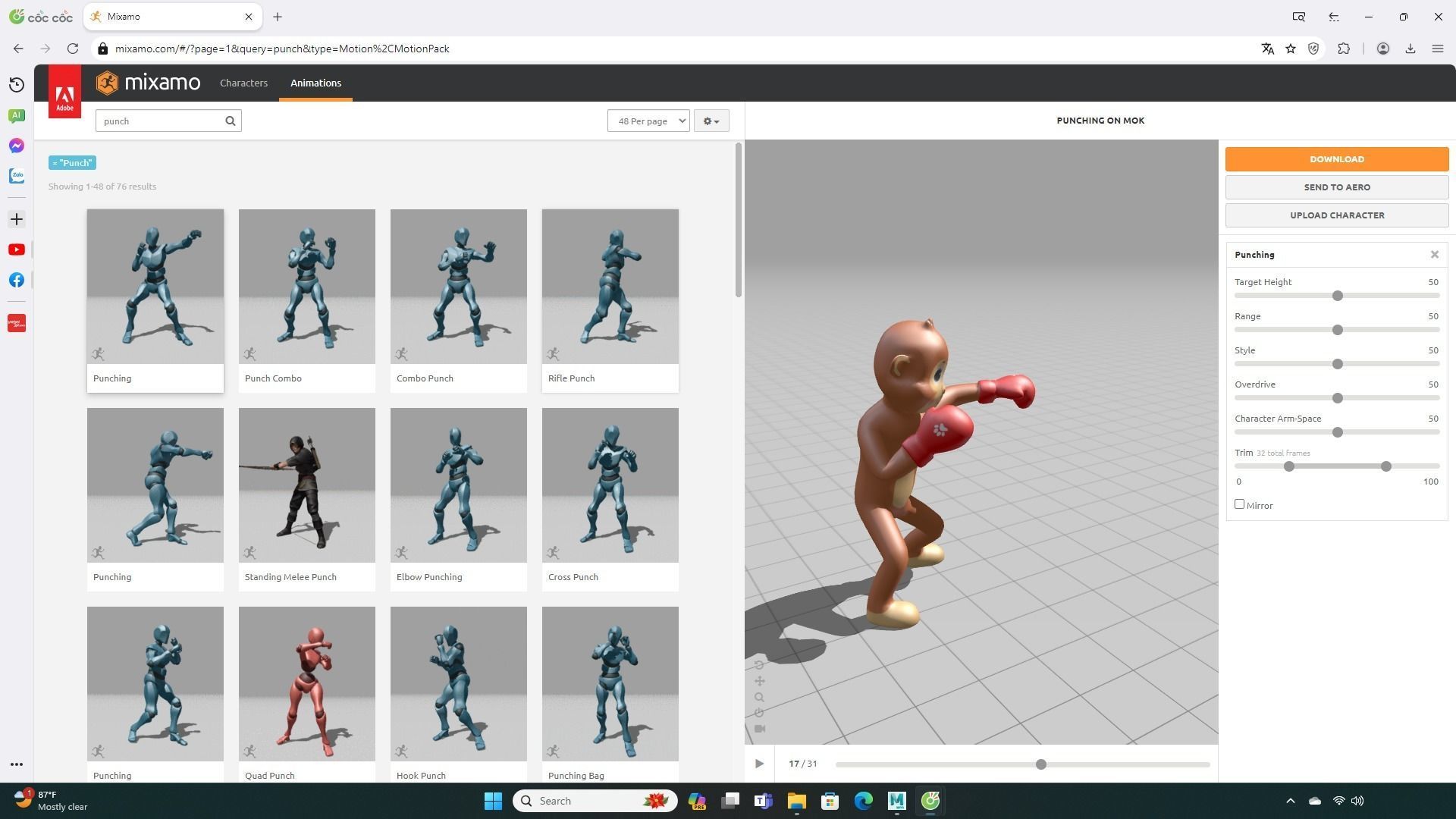This screenshot has height=819, width=1456.
Task: Click the pan tool icon in viewport
Action: click(x=759, y=681)
